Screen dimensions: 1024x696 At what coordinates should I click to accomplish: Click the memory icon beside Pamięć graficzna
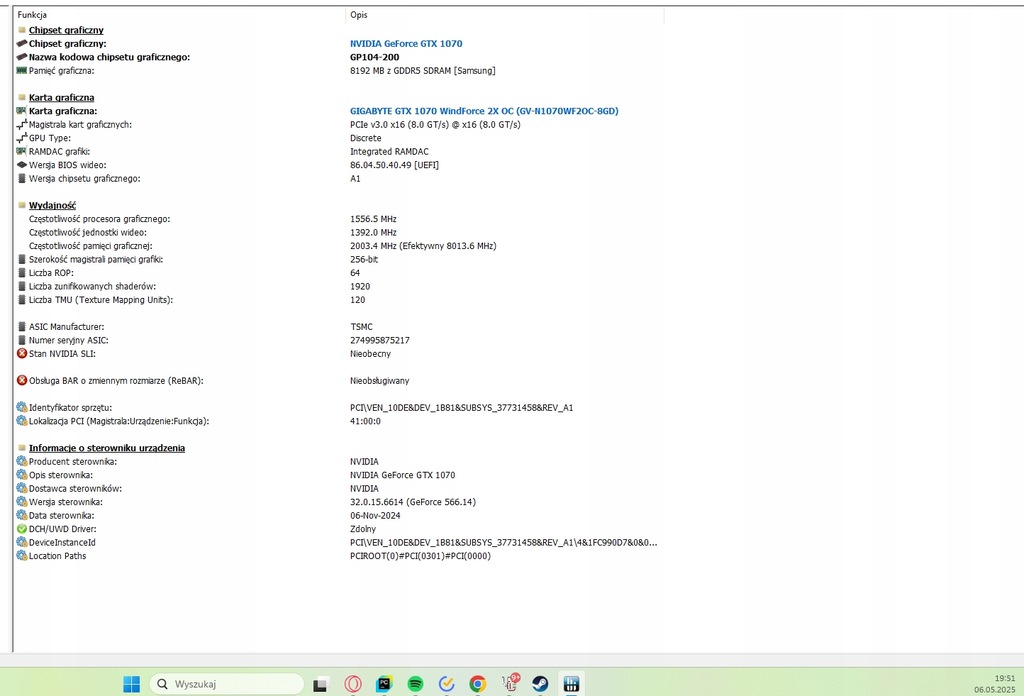[x=22, y=71]
